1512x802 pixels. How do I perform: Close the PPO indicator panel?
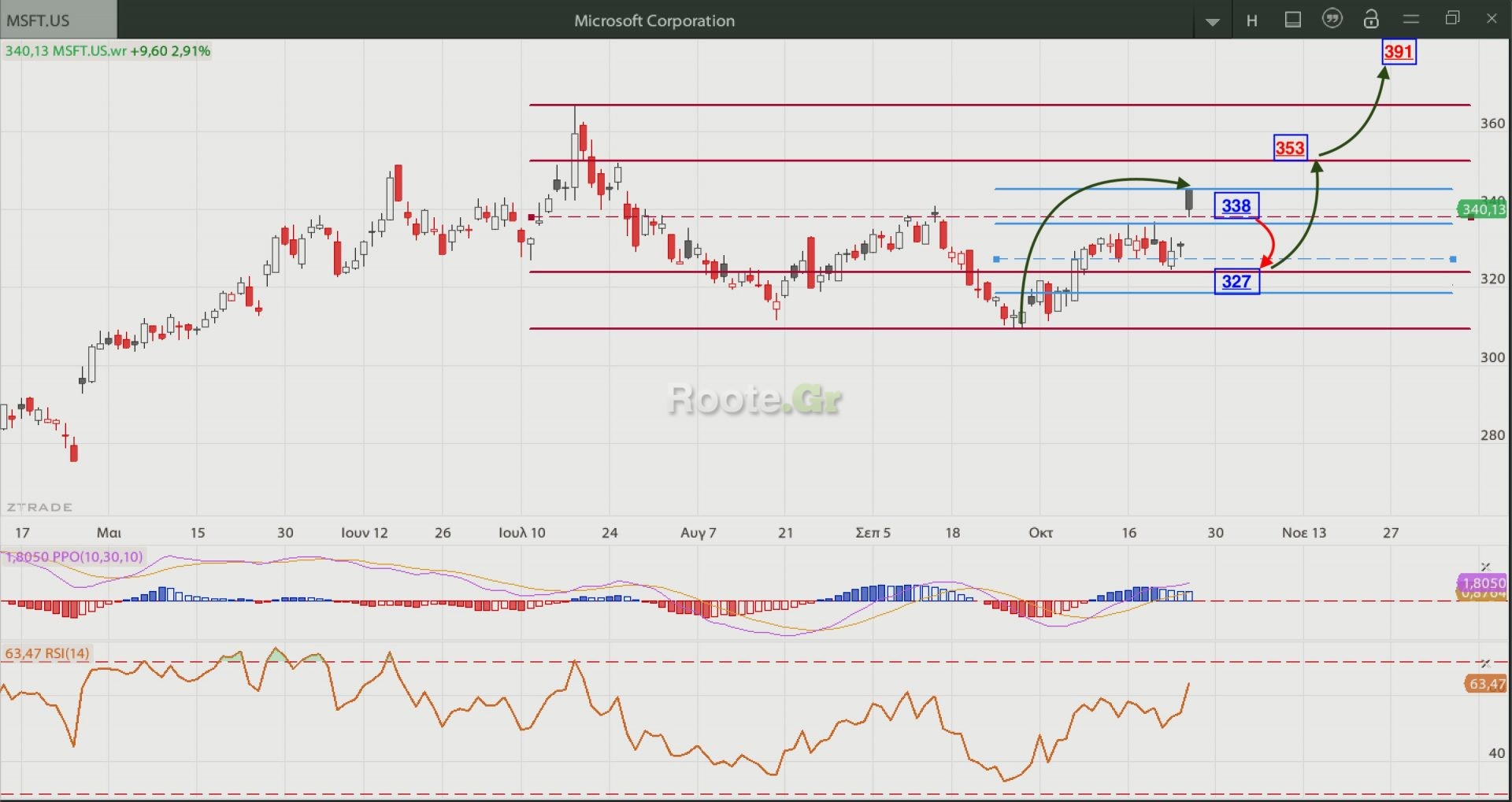(x=1485, y=567)
